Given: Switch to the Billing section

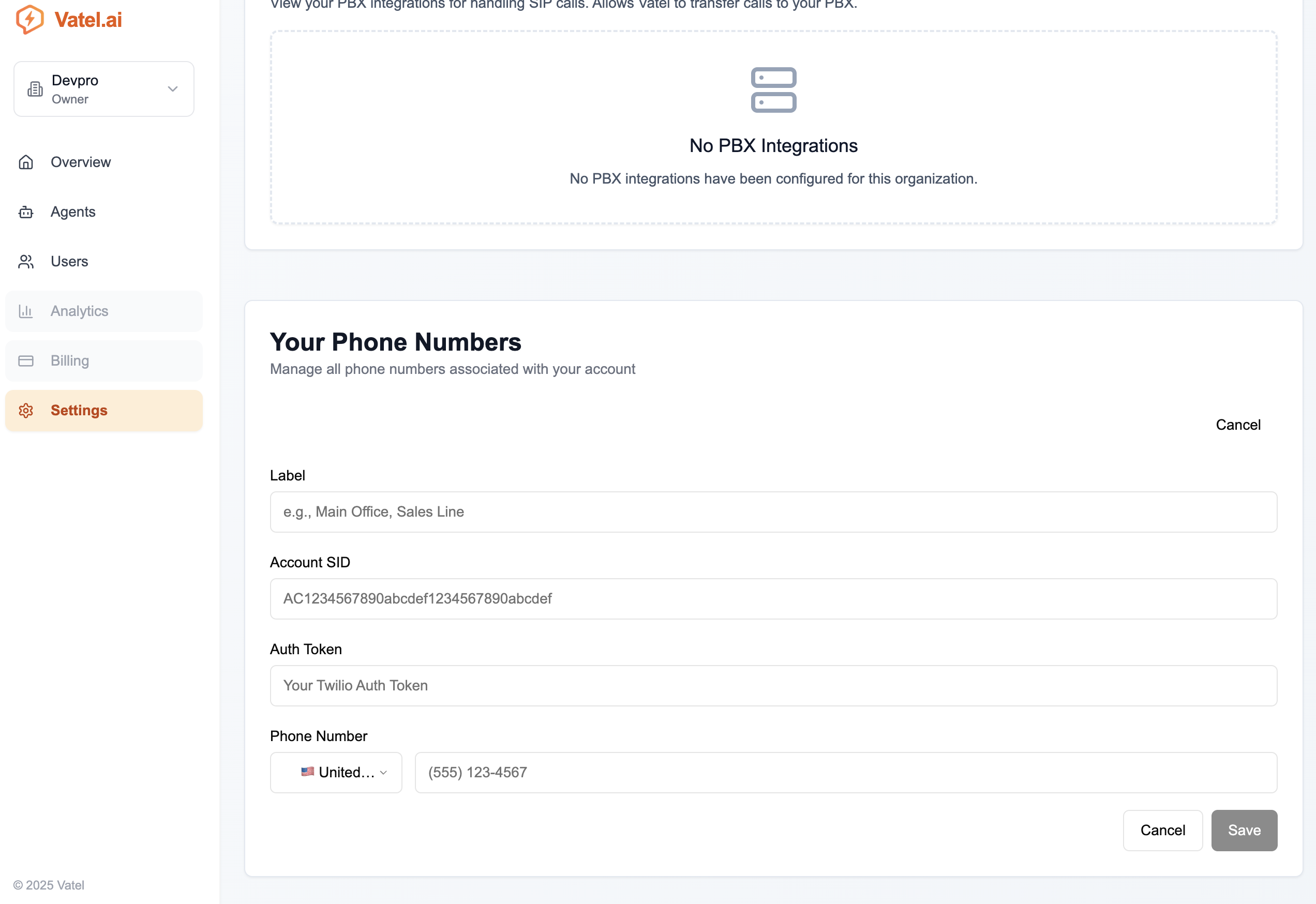Looking at the screenshot, I should 69,361.
